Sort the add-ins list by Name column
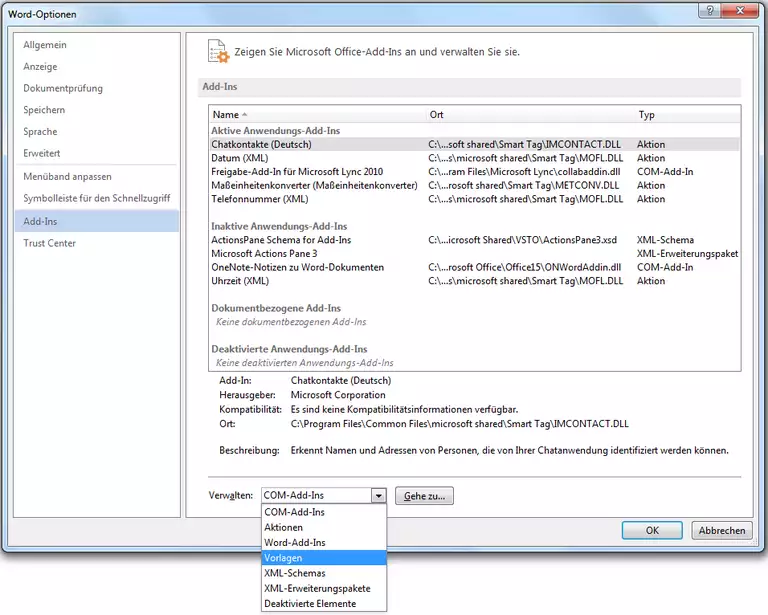The width and height of the screenshot is (768, 615). coord(226,115)
